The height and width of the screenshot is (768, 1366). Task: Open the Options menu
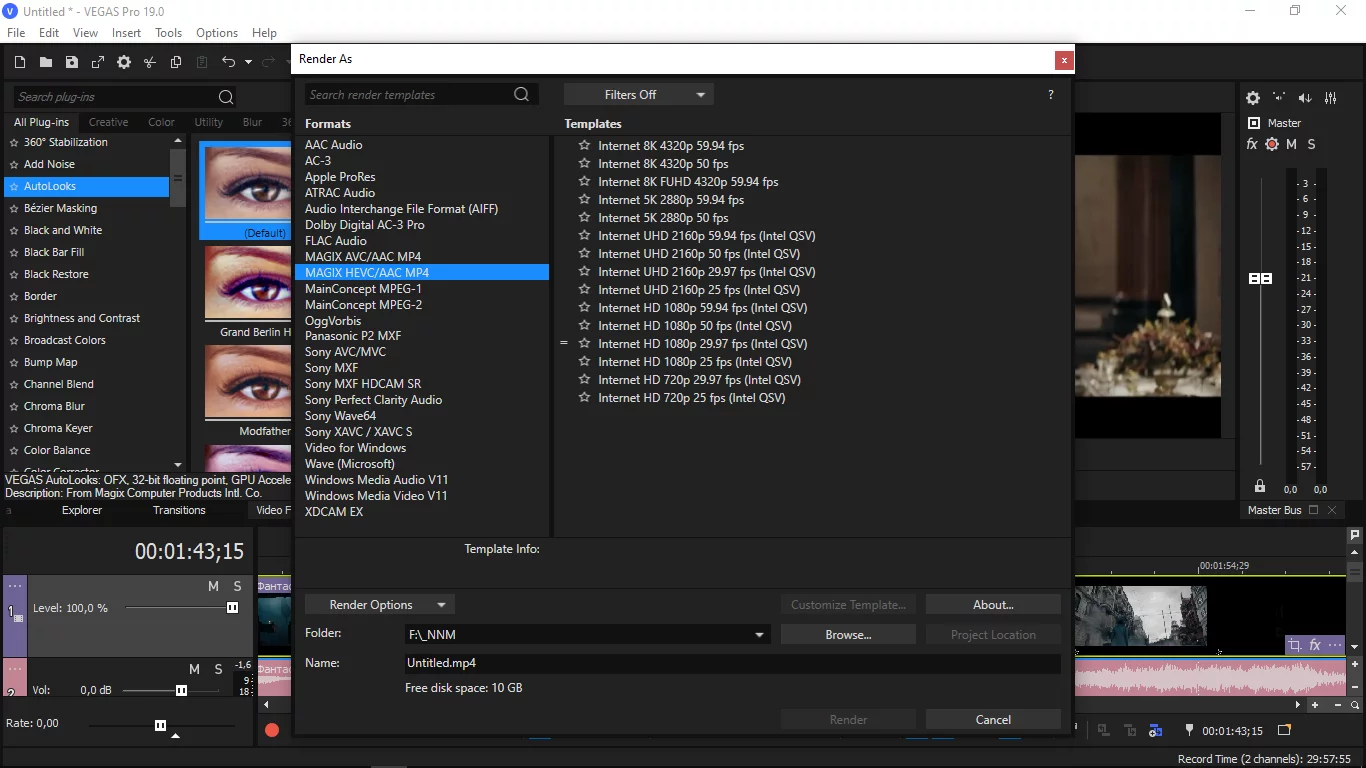pyautogui.click(x=217, y=33)
